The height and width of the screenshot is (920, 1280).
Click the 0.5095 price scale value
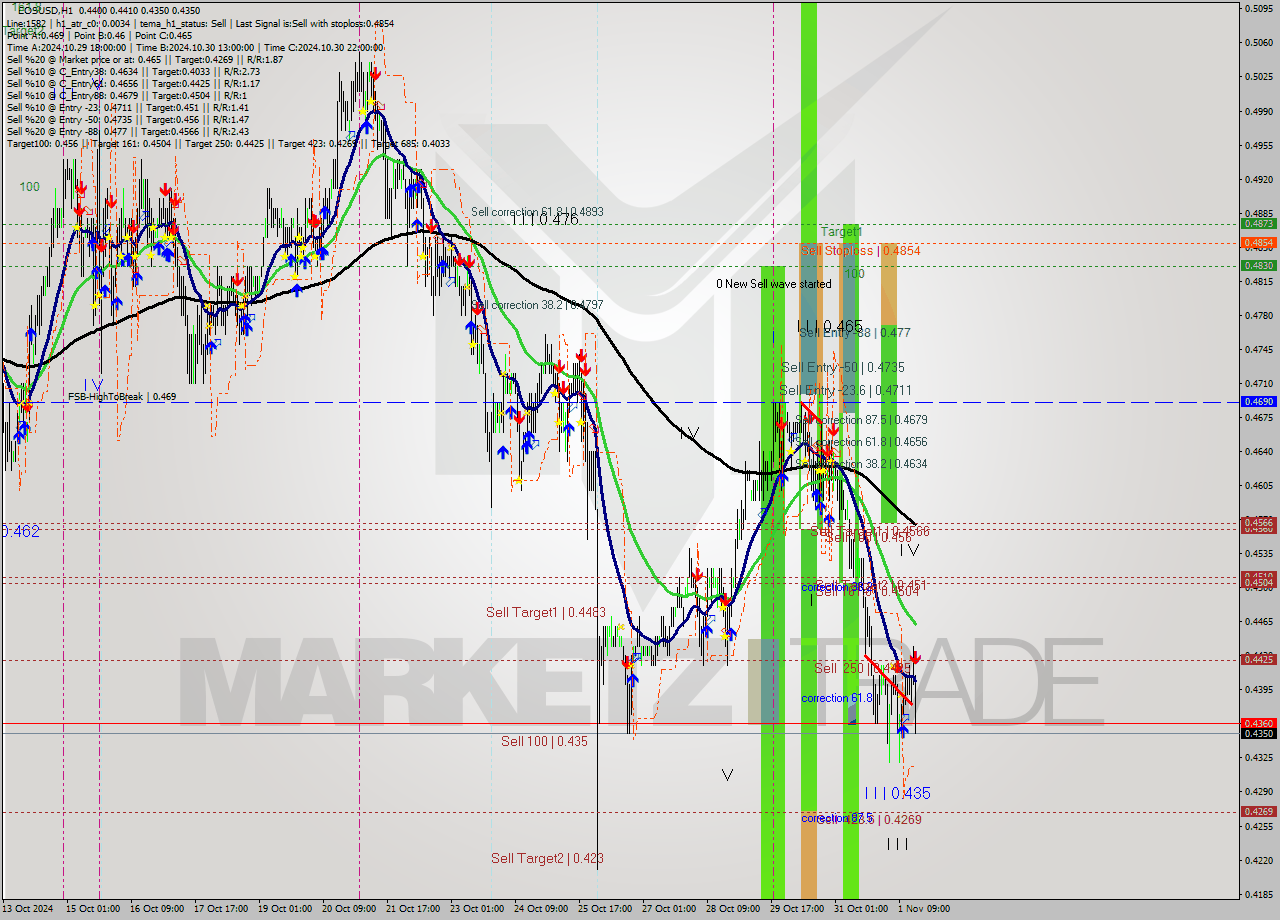point(1258,9)
